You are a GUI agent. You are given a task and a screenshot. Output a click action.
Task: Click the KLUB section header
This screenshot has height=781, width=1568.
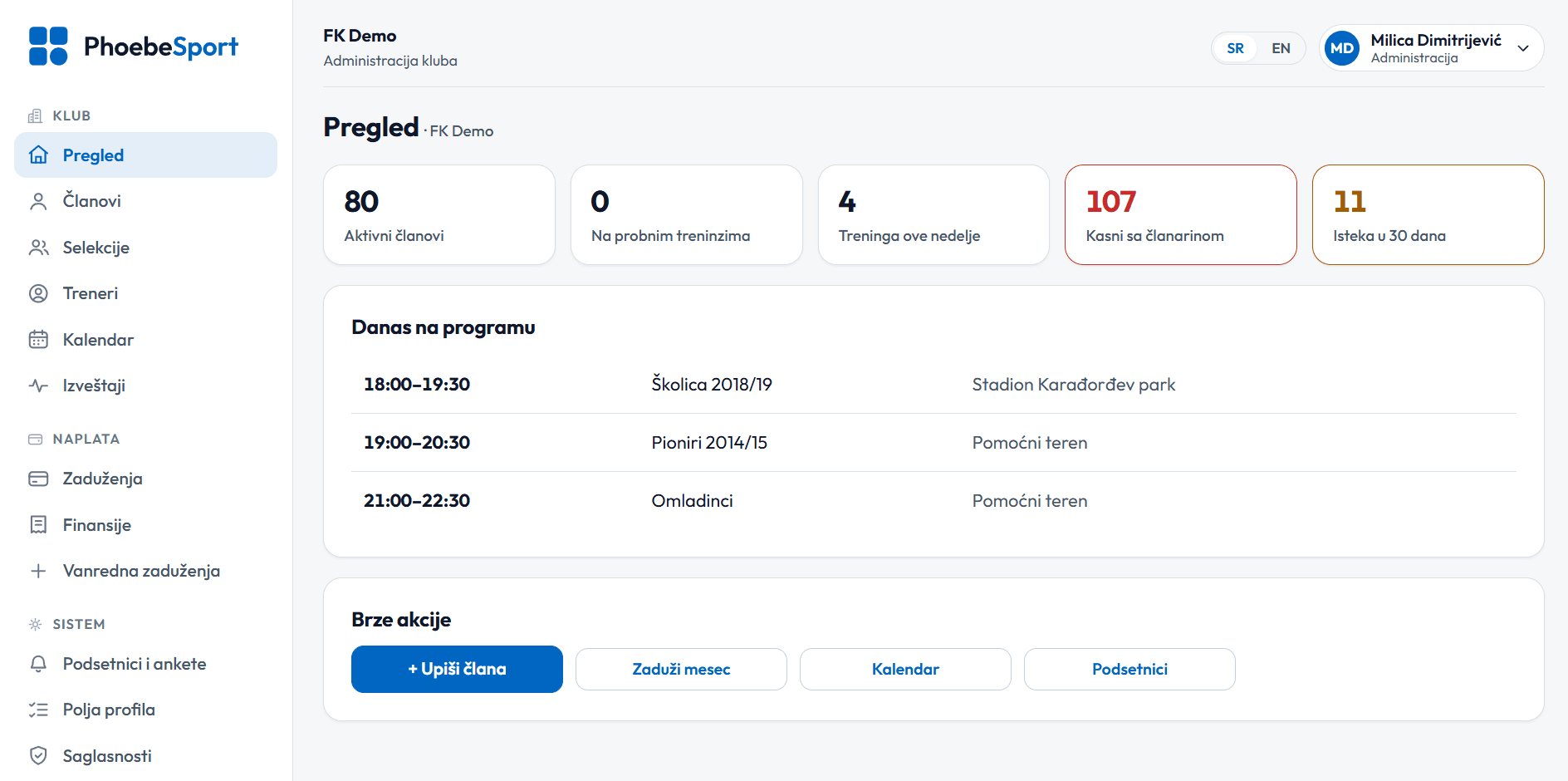pos(71,115)
